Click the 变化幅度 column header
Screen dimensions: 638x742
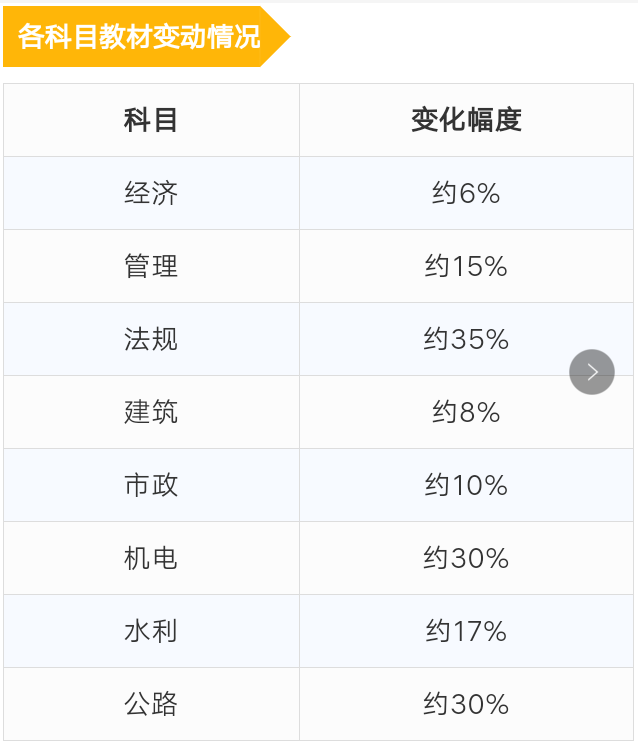(x=466, y=120)
